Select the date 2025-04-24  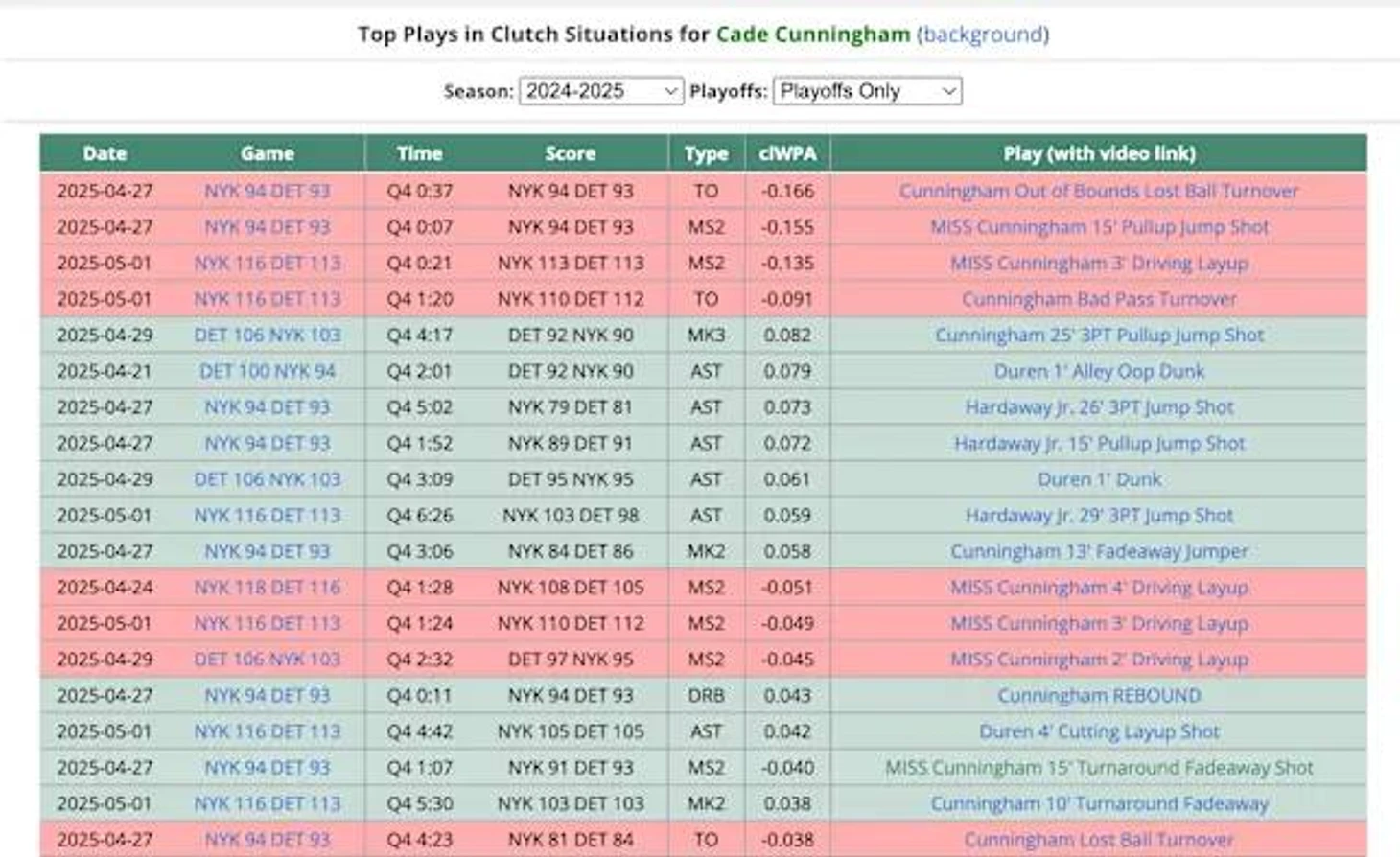(105, 588)
